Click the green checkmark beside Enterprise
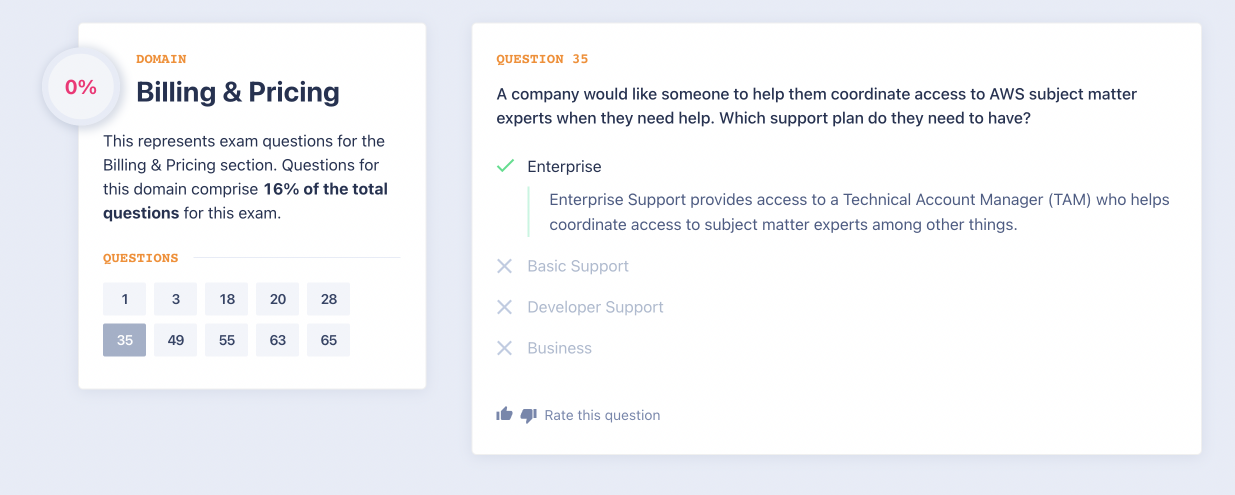Screen dimensions: 1235x495 pos(505,166)
